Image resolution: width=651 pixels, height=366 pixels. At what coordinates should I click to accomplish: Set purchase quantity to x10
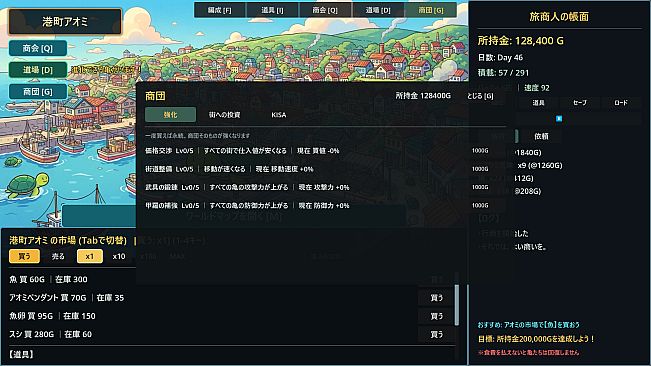click(119, 256)
